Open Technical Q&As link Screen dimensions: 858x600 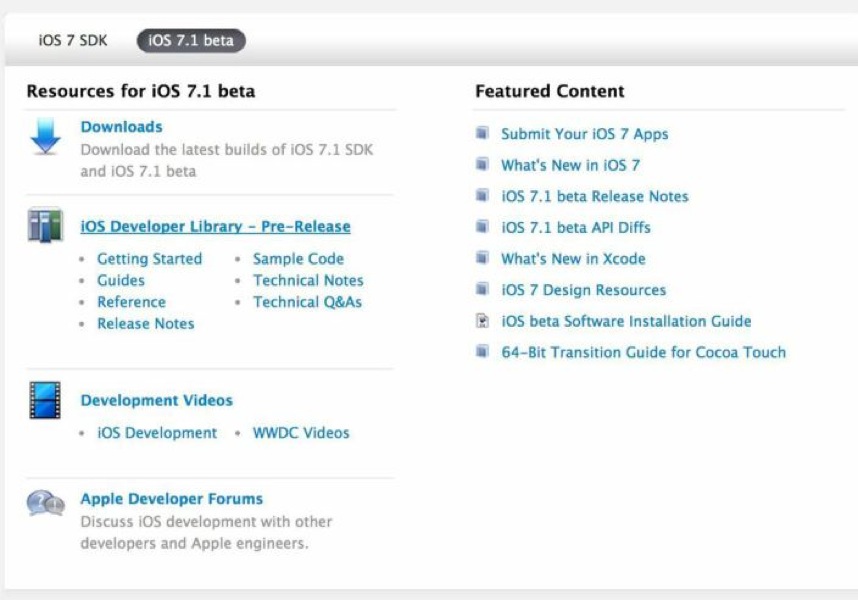click(x=307, y=302)
